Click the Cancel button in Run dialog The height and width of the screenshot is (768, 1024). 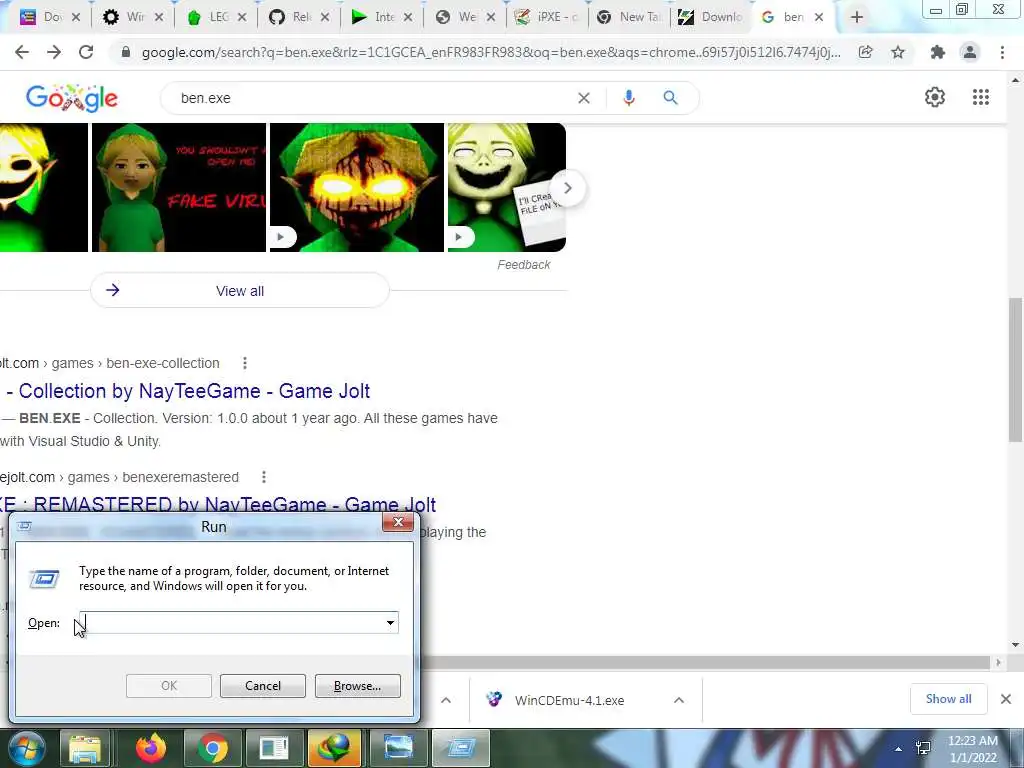pos(263,686)
